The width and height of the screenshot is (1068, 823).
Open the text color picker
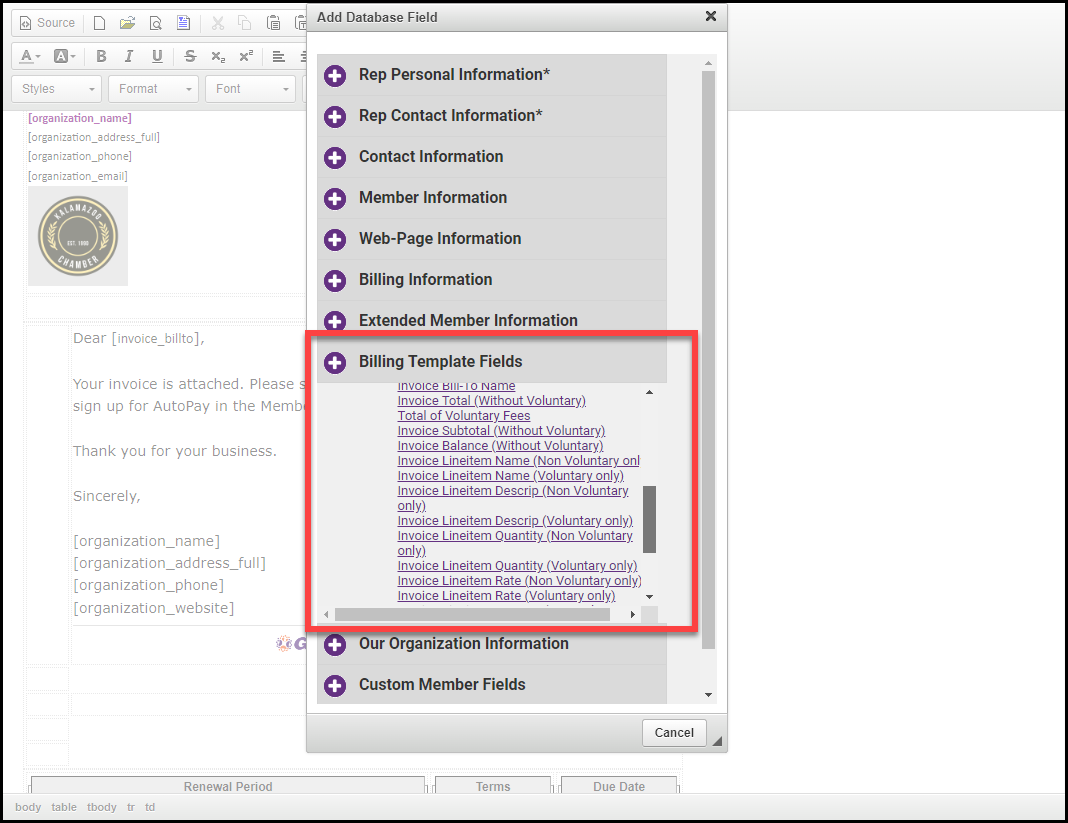point(30,56)
